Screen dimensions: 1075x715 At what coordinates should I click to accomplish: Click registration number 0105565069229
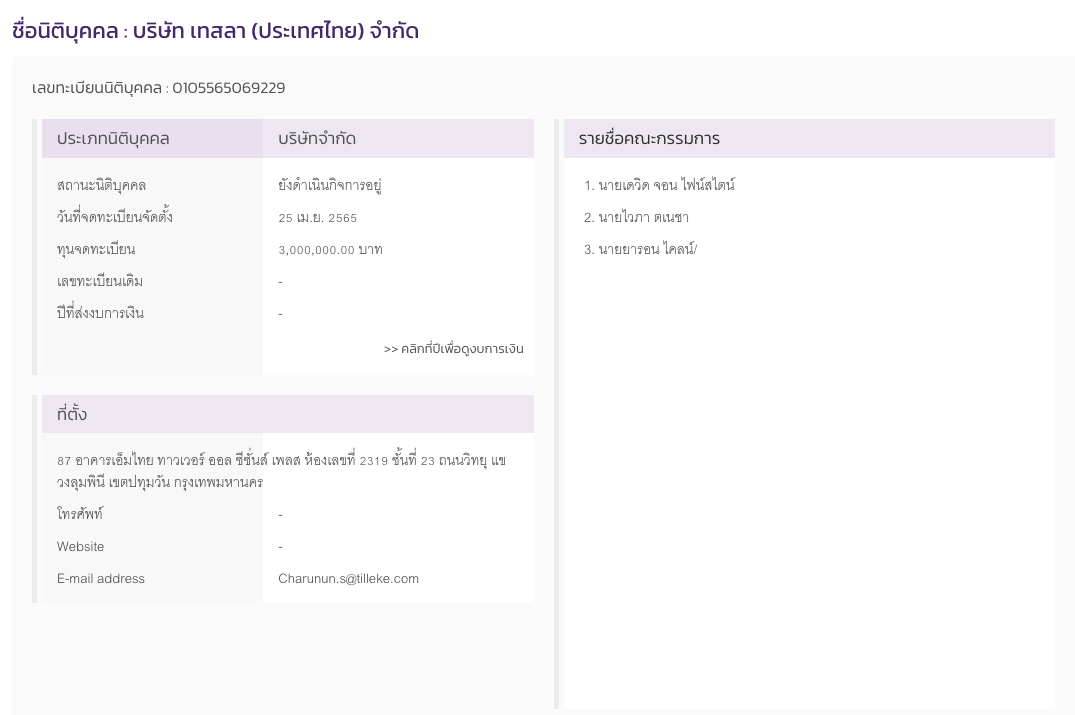pyautogui.click(x=228, y=88)
